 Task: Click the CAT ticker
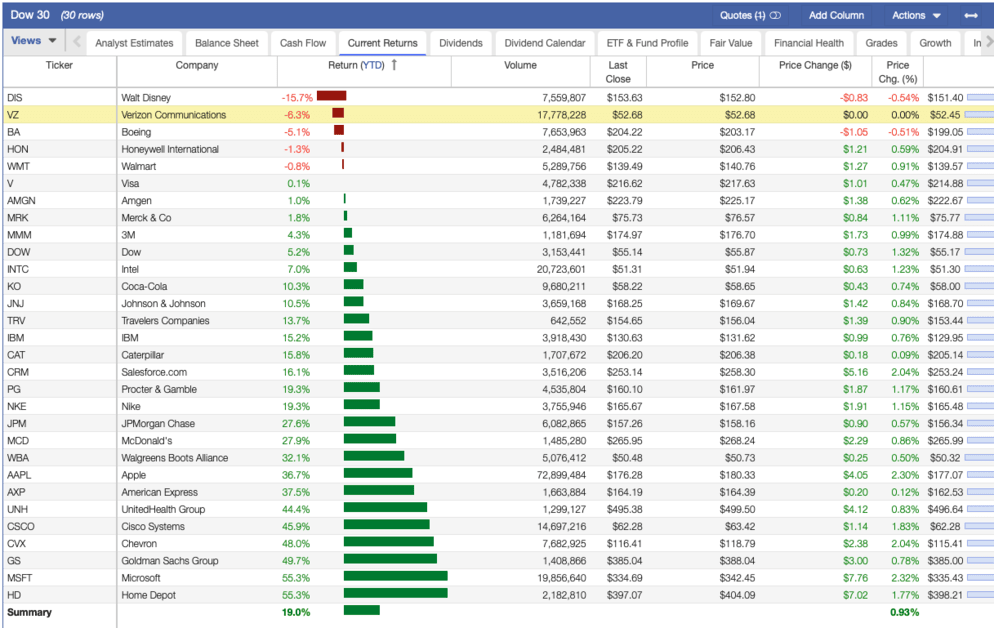16,355
